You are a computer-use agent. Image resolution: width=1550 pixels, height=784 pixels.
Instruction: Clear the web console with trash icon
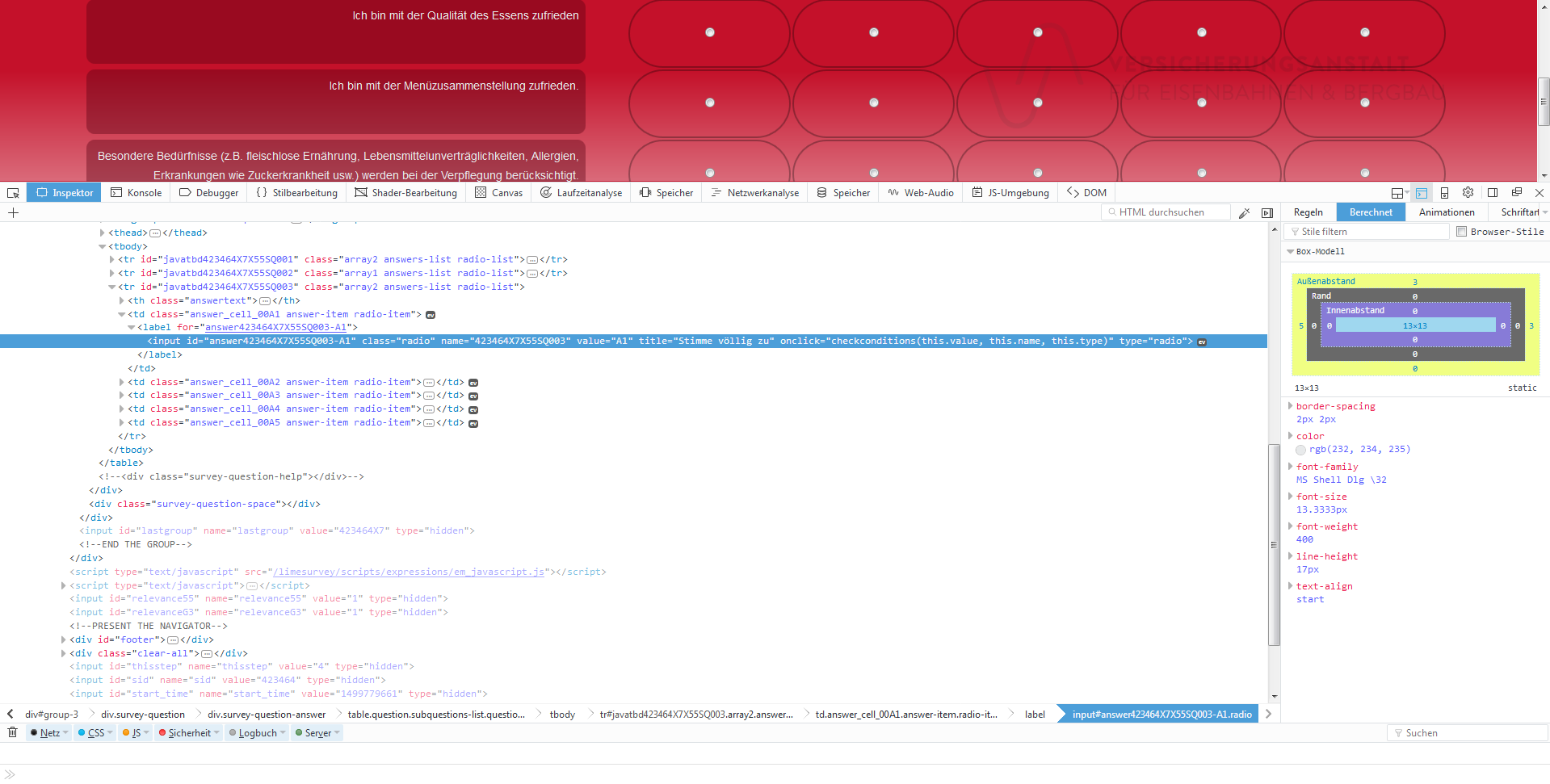(x=12, y=732)
